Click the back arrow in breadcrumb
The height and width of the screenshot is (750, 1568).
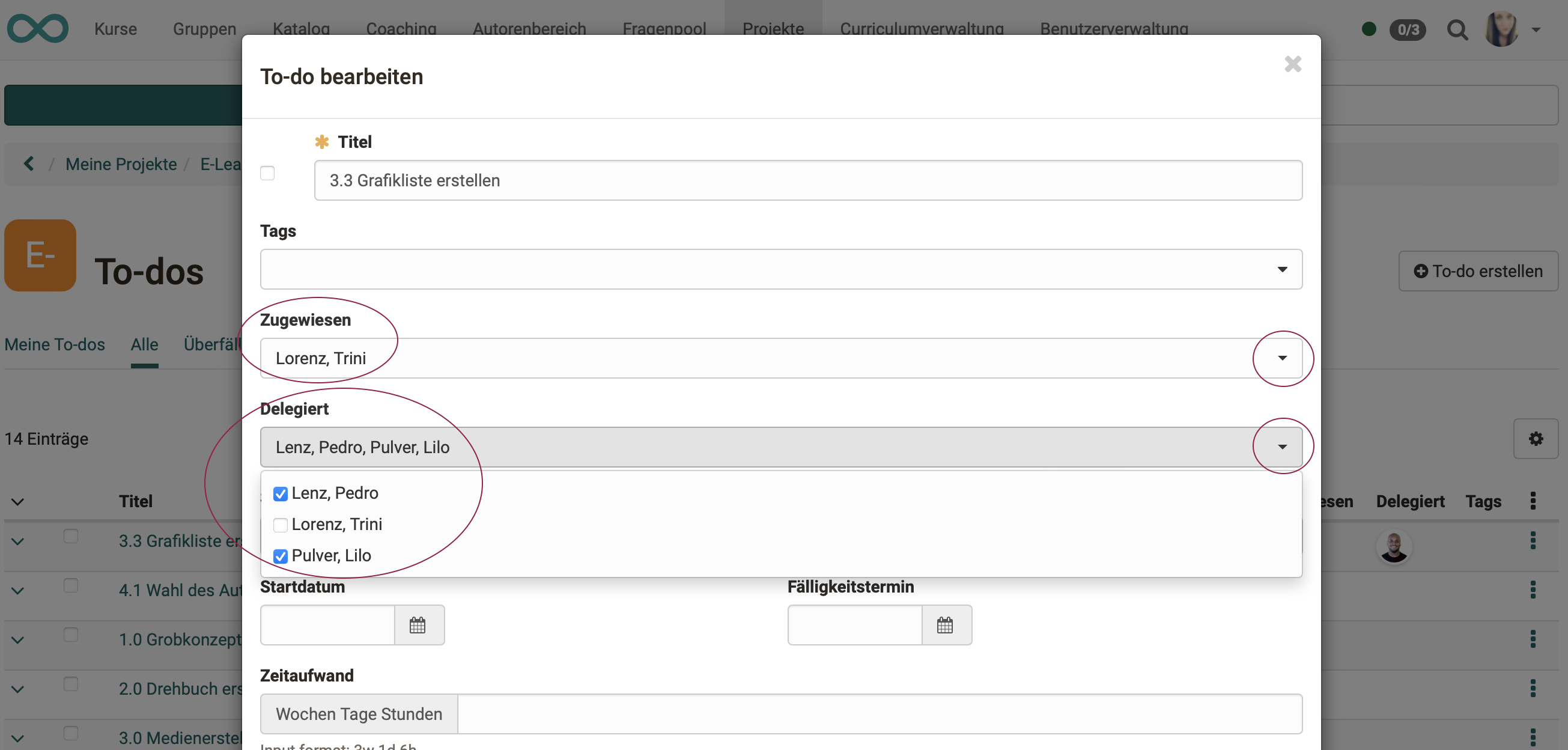(x=29, y=163)
